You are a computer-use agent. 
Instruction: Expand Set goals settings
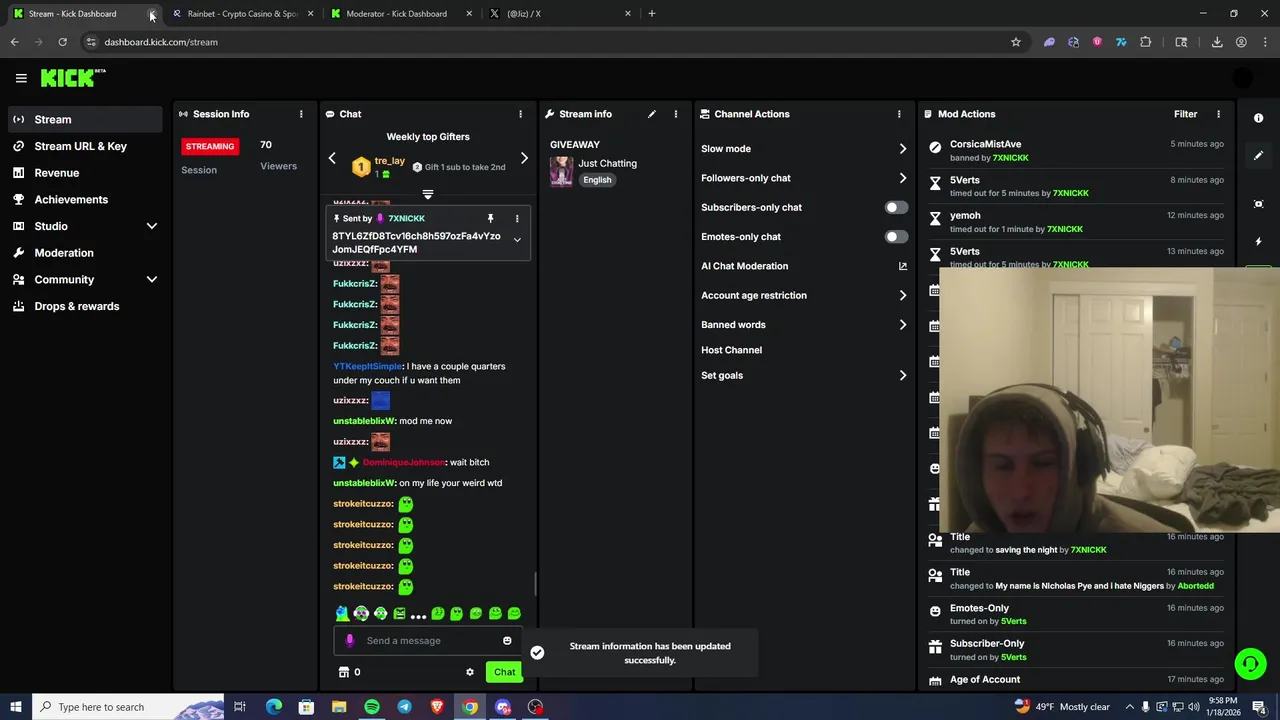pos(805,375)
